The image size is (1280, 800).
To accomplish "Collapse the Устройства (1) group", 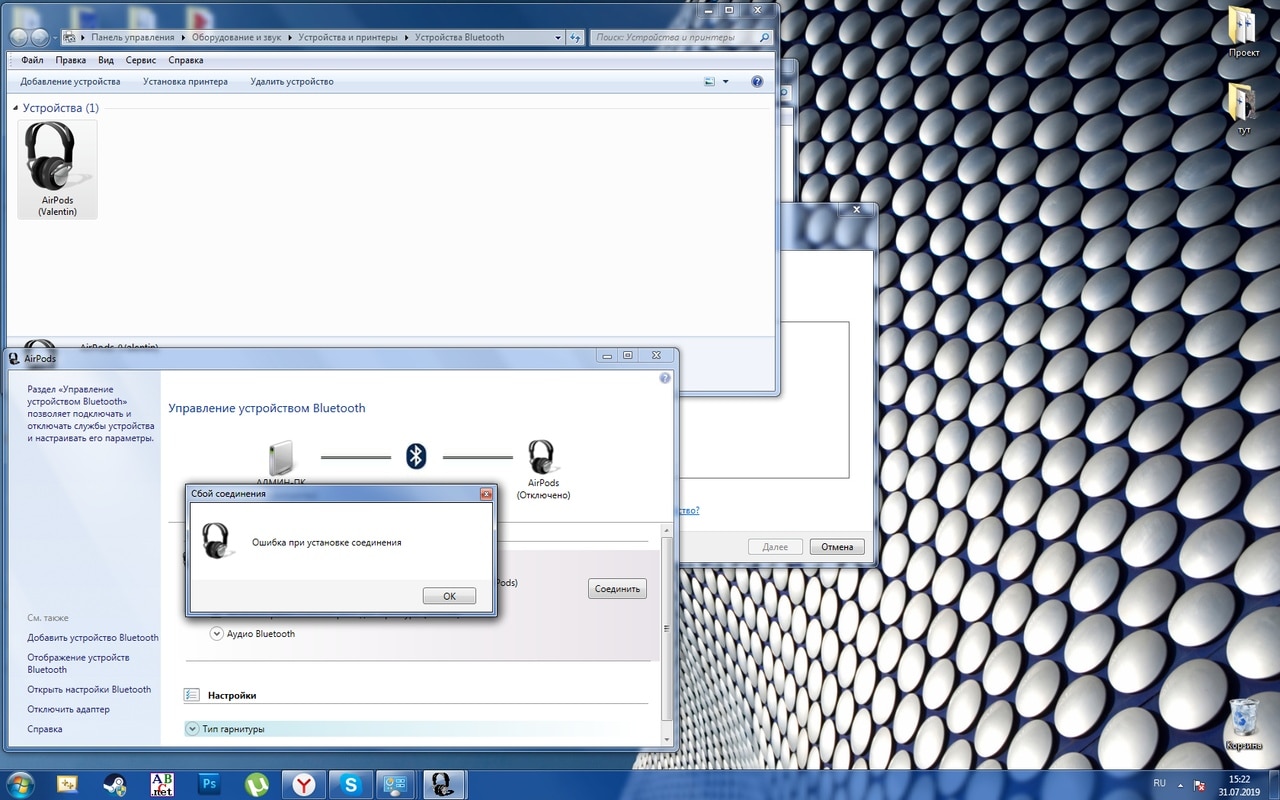I will (x=15, y=108).
